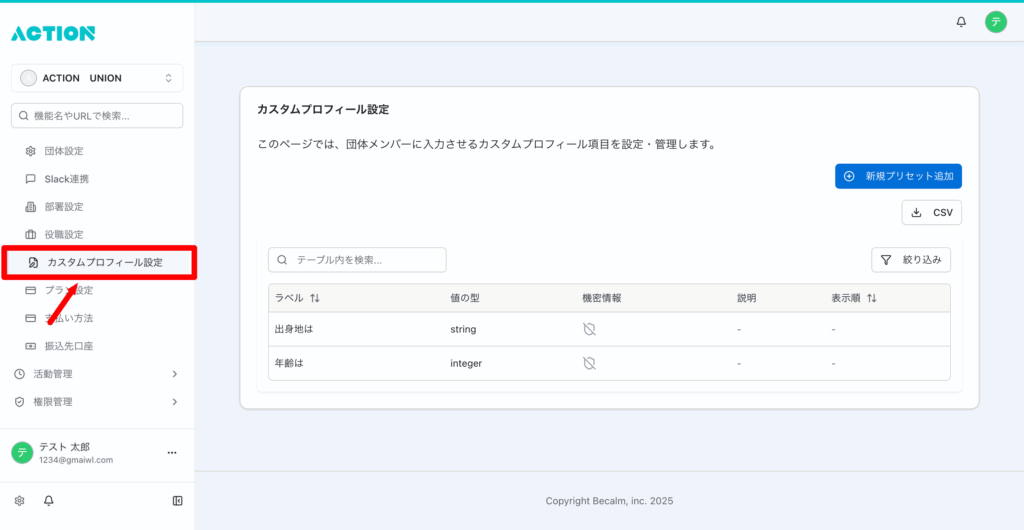Image resolution: width=1024 pixels, height=530 pixels.
Task: Click confidential icon in 年齢は row
Action: pyautogui.click(x=589, y=363)
